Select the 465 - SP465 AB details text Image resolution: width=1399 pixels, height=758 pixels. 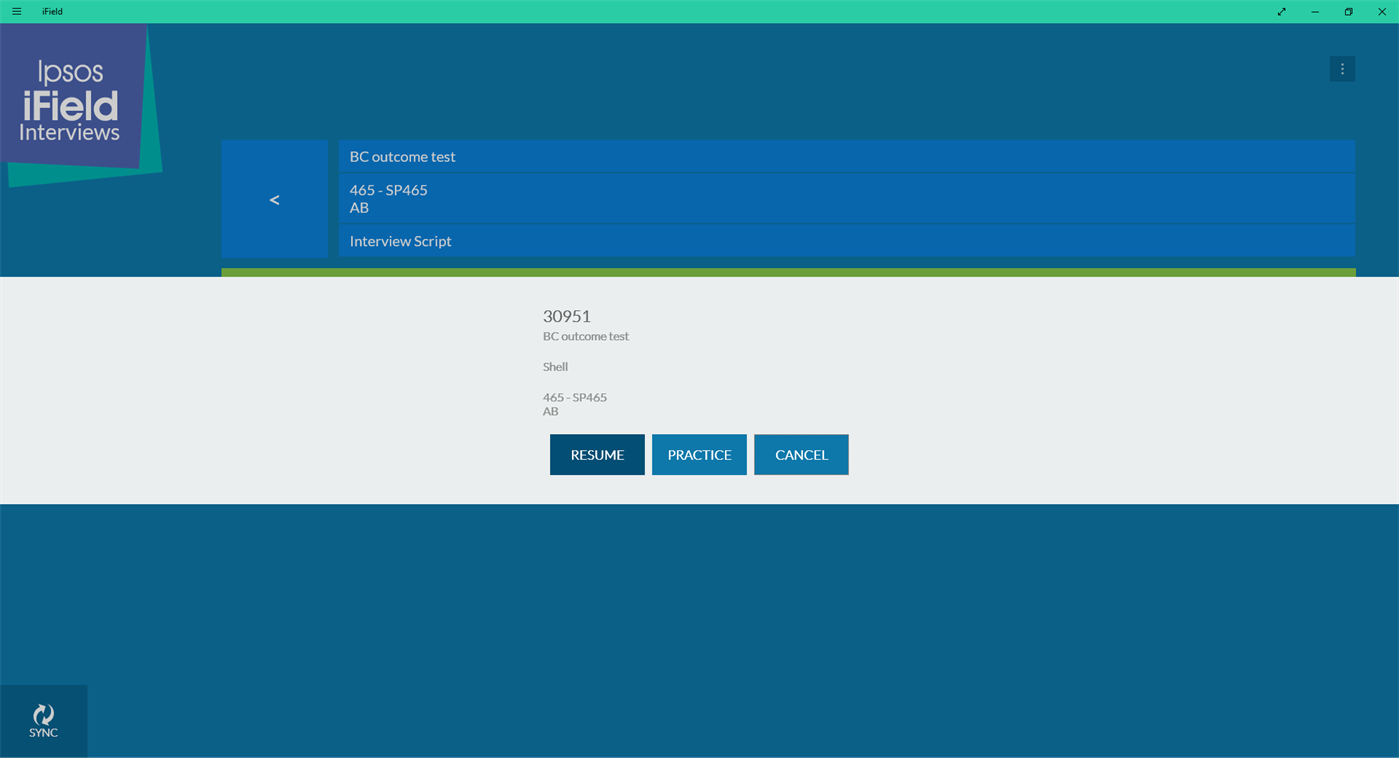click(575, 403)
